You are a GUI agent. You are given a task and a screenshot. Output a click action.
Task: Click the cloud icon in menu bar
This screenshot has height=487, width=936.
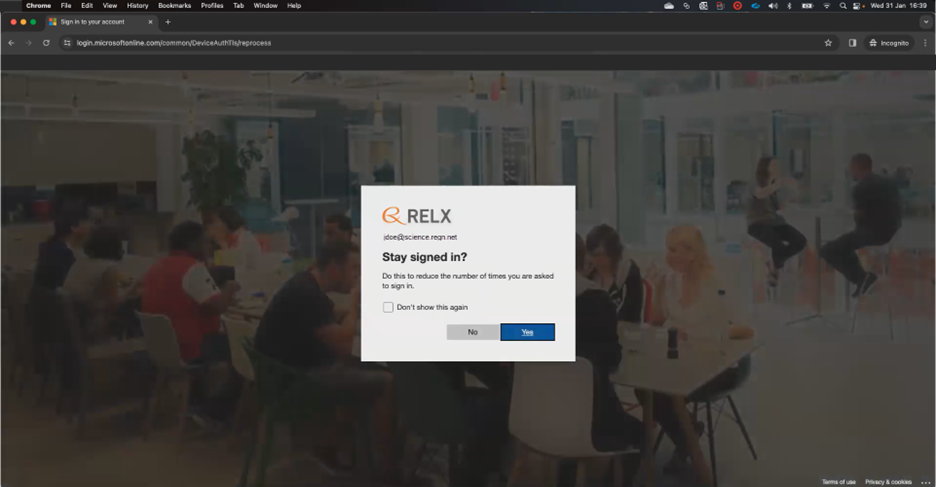point(669,5)
